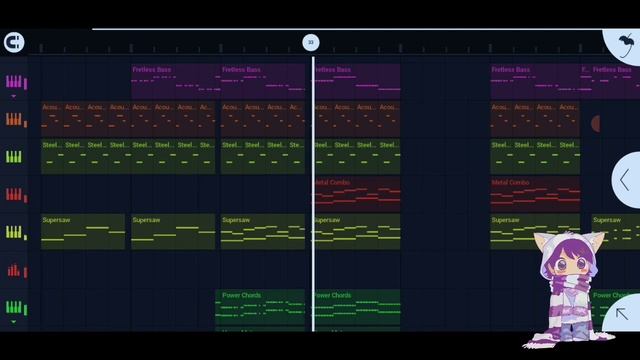Select the leftmost Steel... clip
640x360 pixels.
tap(52, 157)
